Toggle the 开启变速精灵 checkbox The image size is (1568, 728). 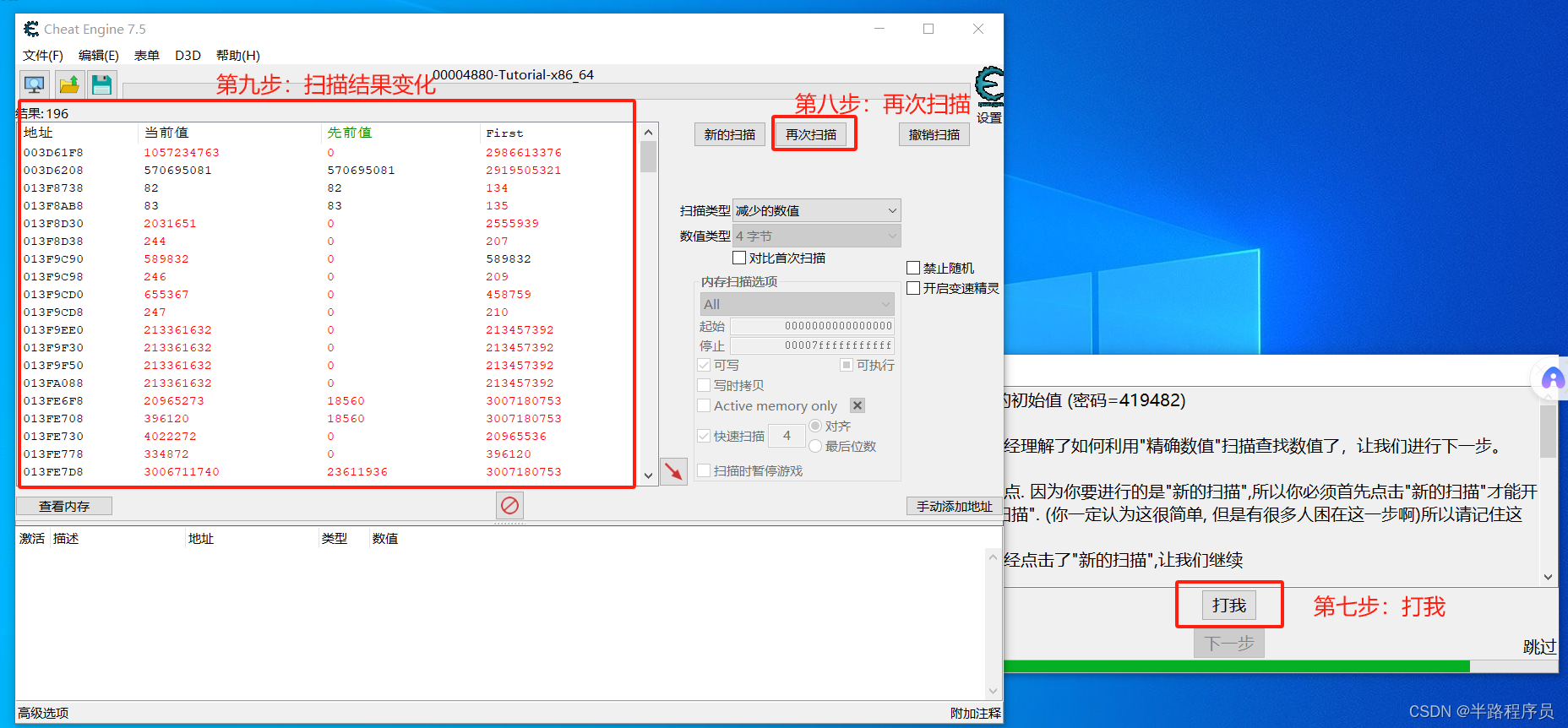913,288
